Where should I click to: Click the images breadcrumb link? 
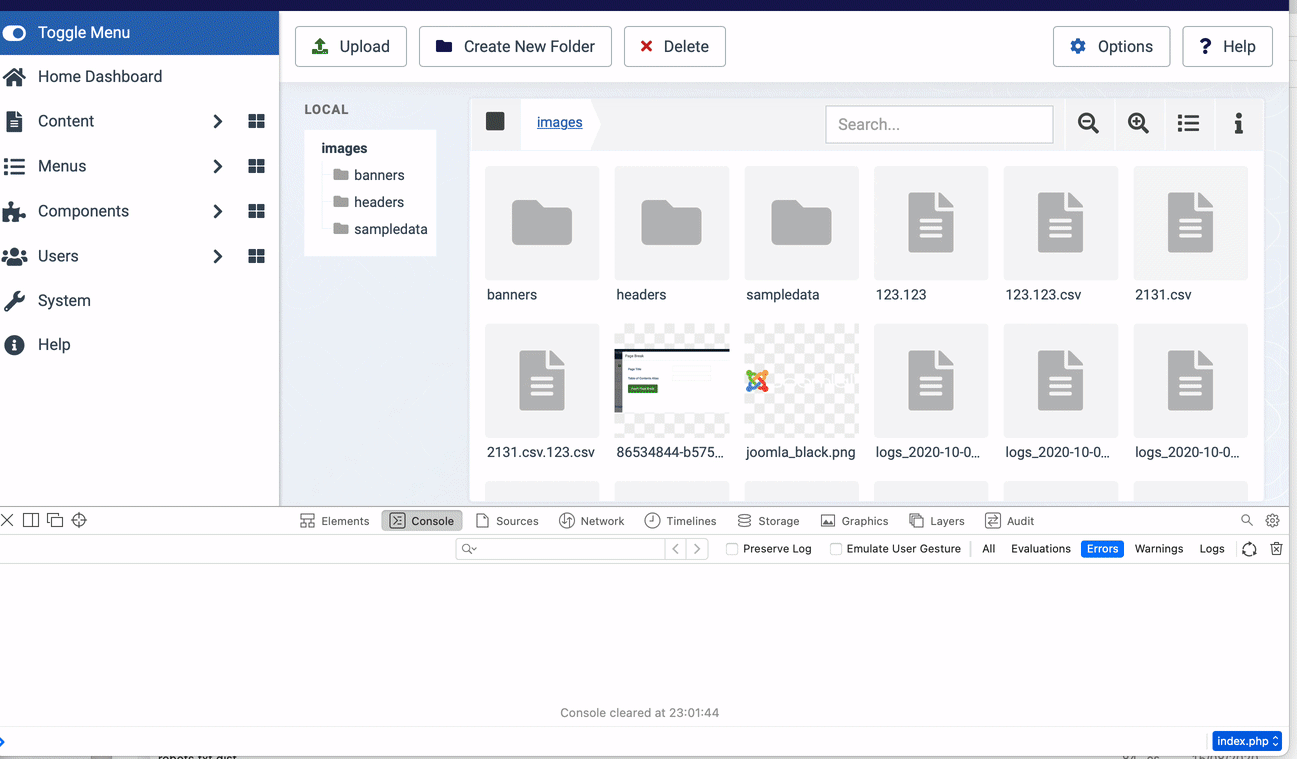coord(559,122)
